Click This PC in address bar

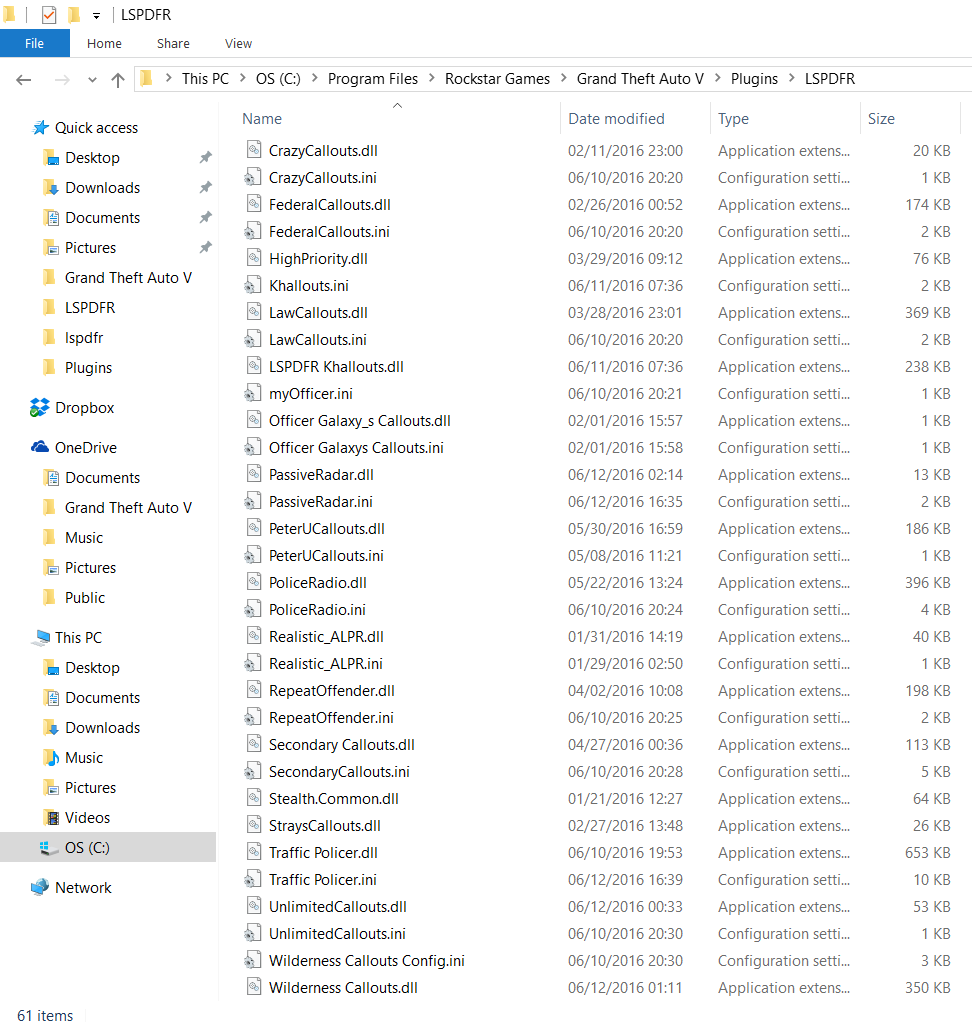206,79
